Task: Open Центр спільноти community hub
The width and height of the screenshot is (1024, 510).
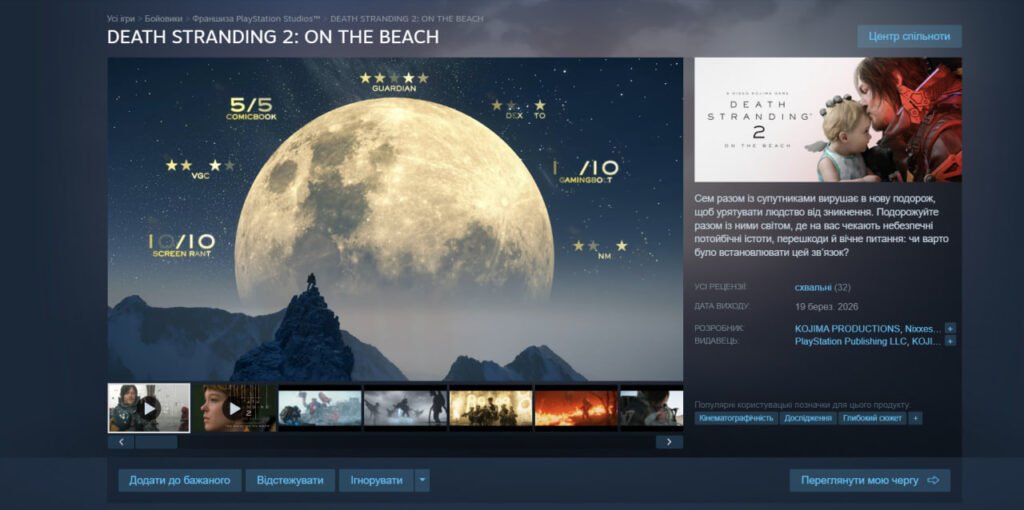Action: (909, 37)
